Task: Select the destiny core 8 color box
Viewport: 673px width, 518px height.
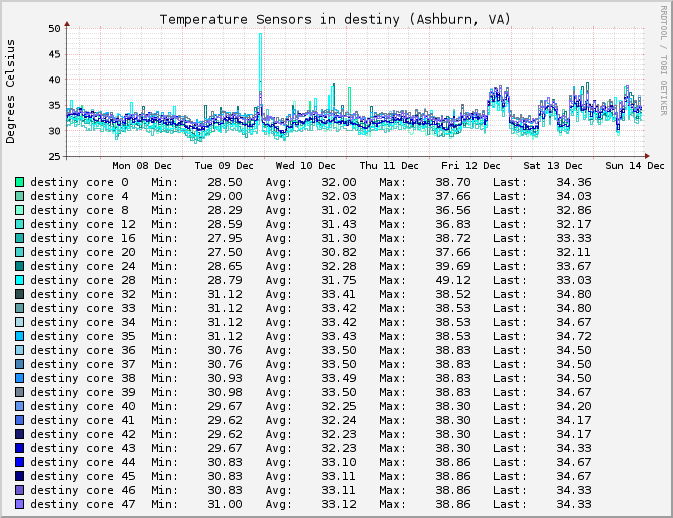Action: [19, 210]
